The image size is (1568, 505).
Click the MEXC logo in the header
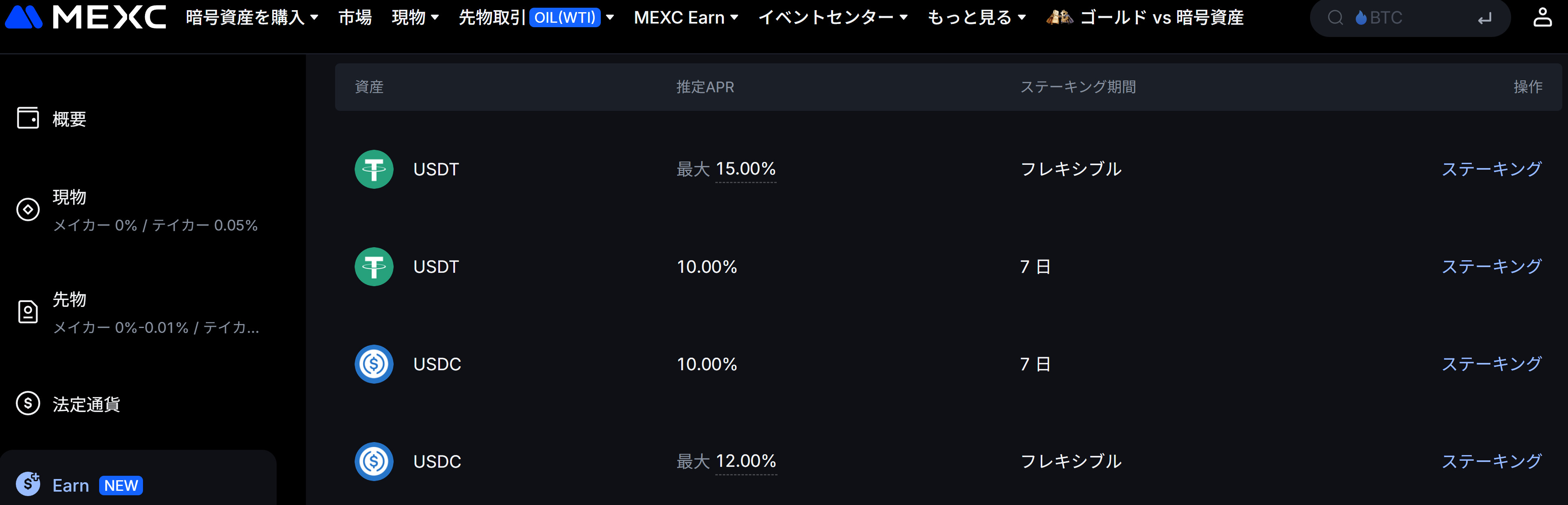click(x=85, y=17)
